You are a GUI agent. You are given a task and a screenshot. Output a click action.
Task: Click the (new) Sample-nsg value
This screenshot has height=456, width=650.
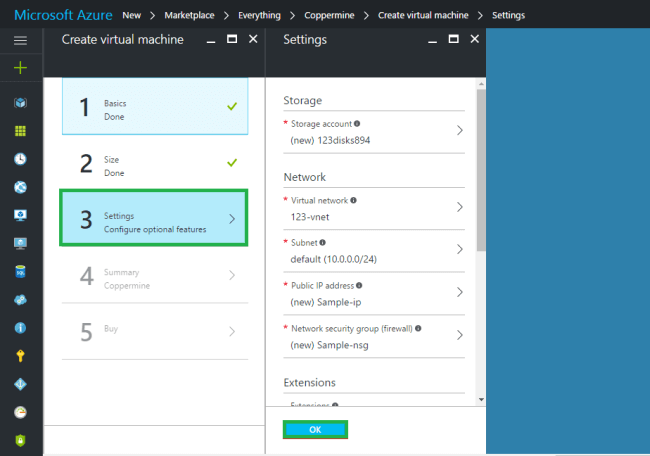329,345
